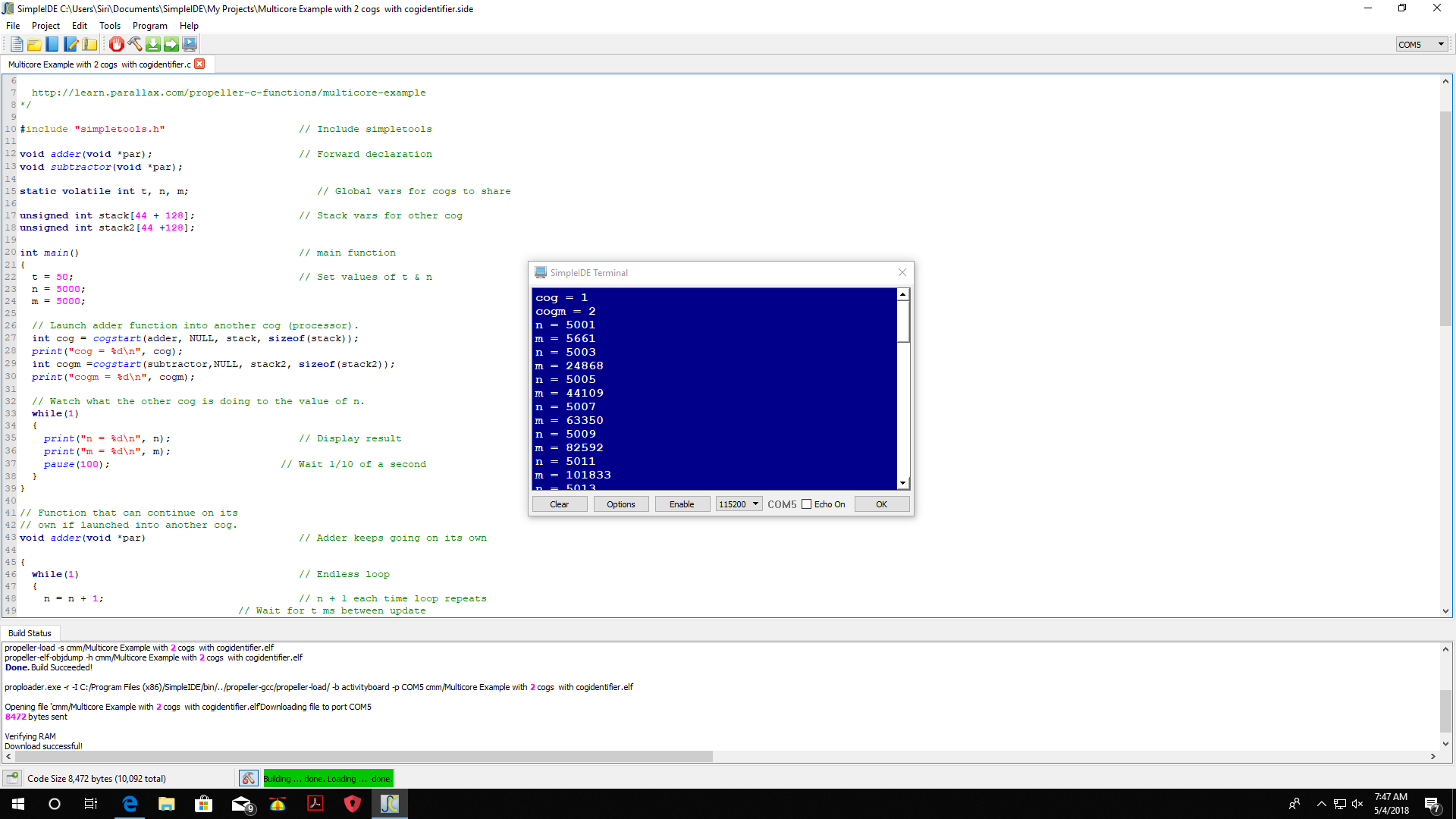Click the code editor scrollbar up arrow
Viewport: 1456px width, 819px height.
[1445, 80]
